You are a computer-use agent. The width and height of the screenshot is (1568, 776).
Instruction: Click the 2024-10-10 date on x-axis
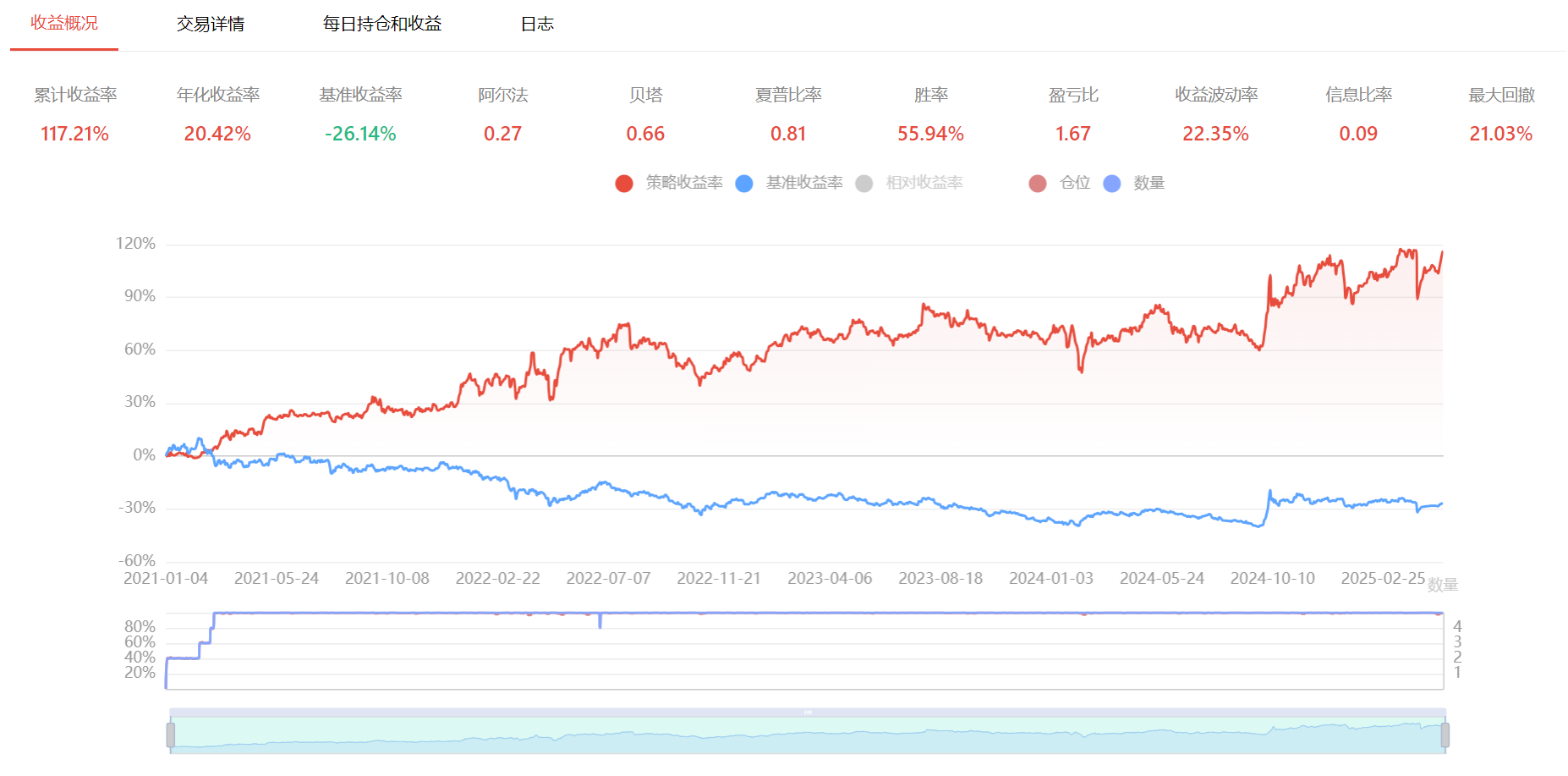click(x=1272, y=579)
